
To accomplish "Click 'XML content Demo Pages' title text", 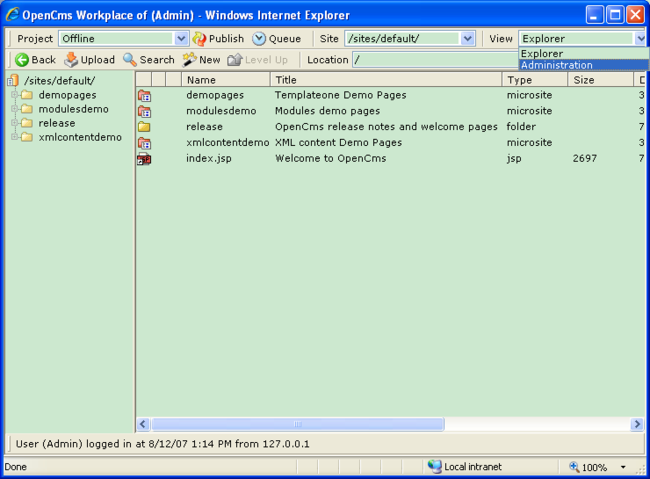I will 338,142.
